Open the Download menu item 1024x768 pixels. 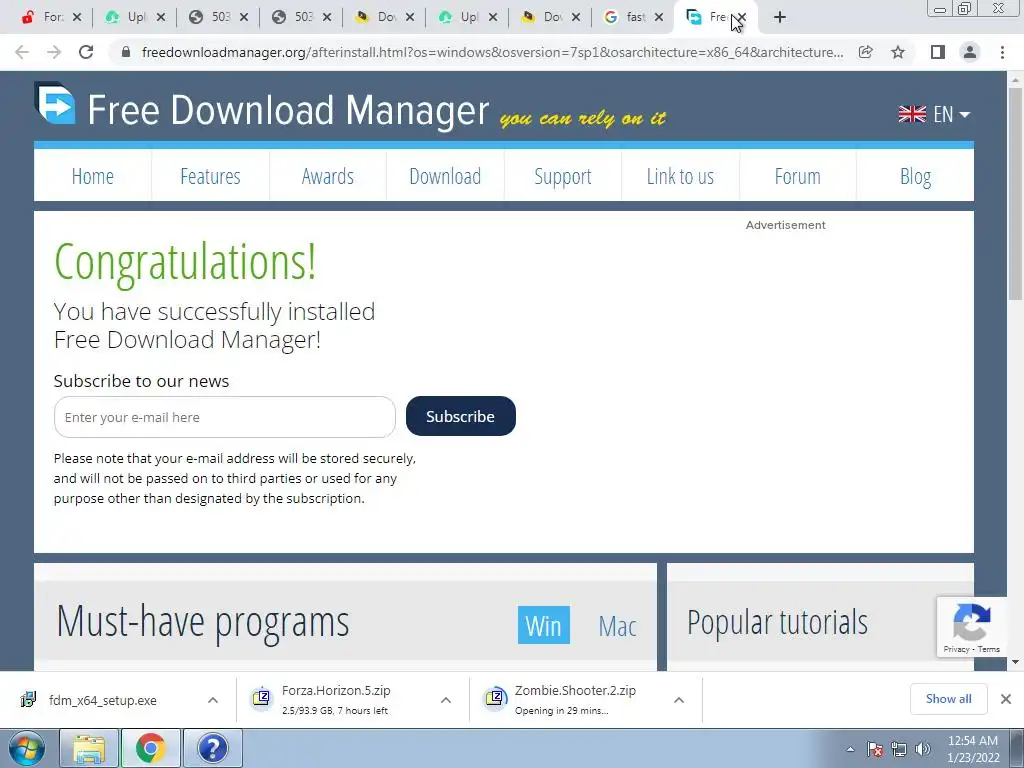pos(445,176)
